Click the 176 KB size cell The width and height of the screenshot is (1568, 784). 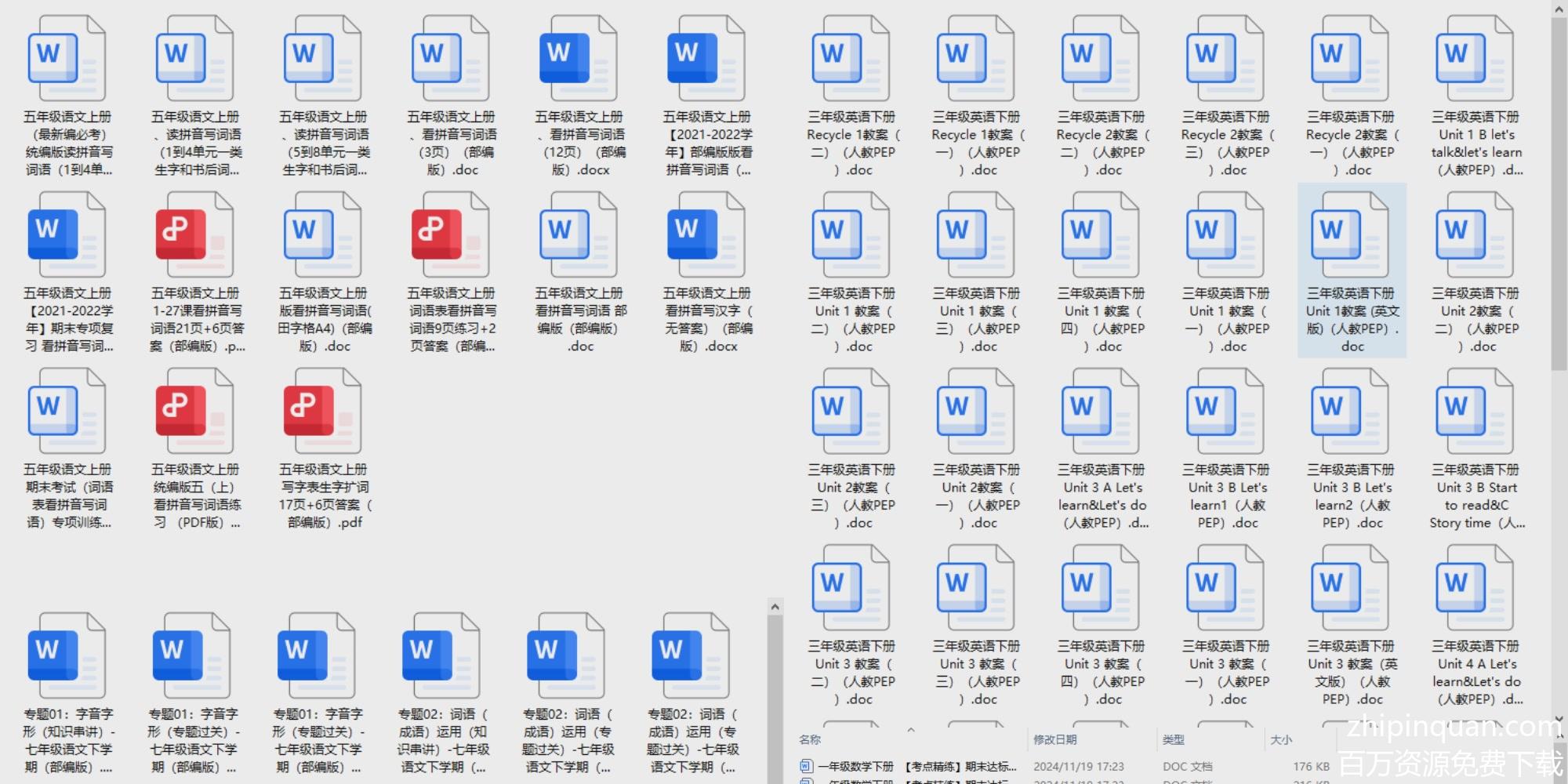pyautogui.click(x=1312, y=766)
